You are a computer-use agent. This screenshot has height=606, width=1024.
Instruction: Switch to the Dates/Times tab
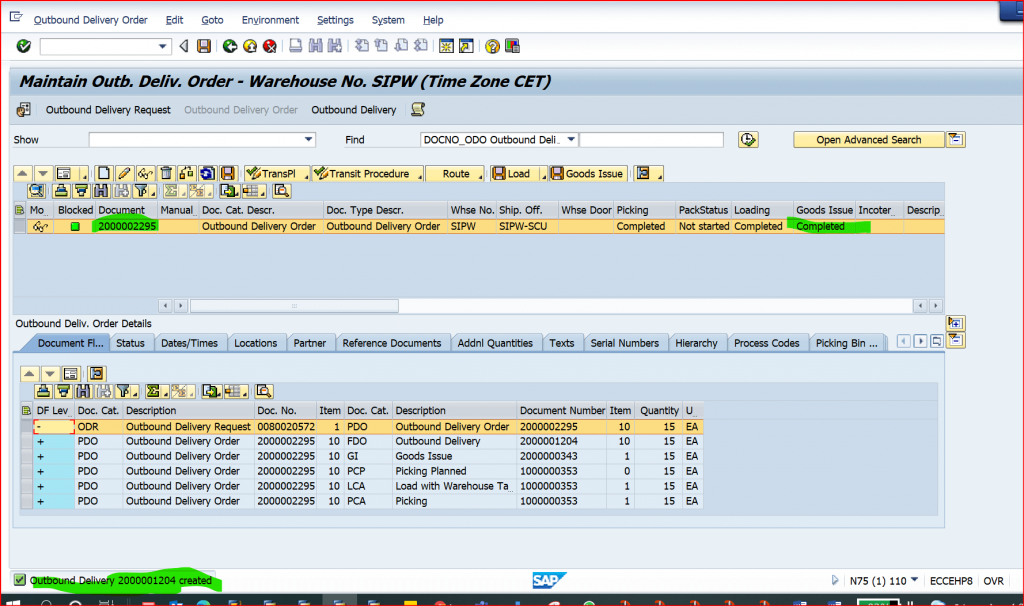pyautogui.click(x=189, y=343)
